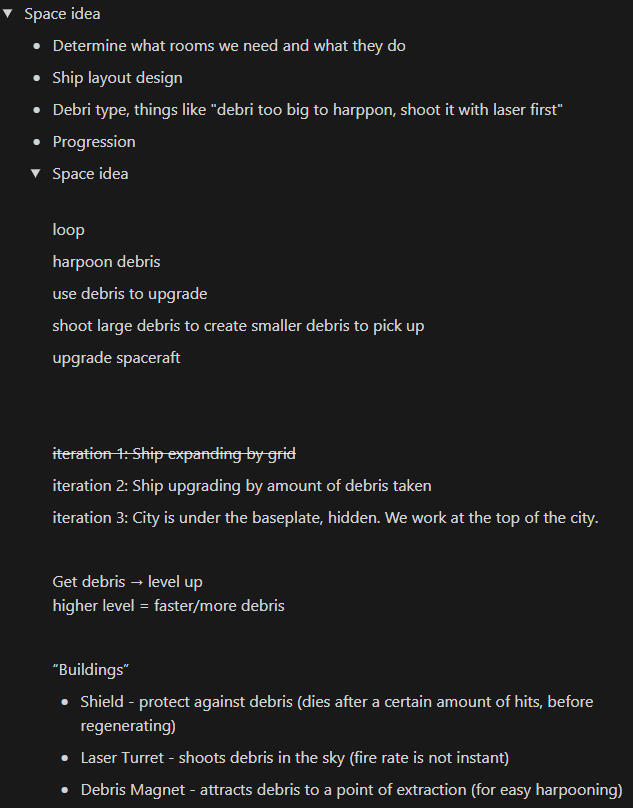The image size is (633, 808).
Task: Place cursor in the Debri type line
Action: click(308, 110)
